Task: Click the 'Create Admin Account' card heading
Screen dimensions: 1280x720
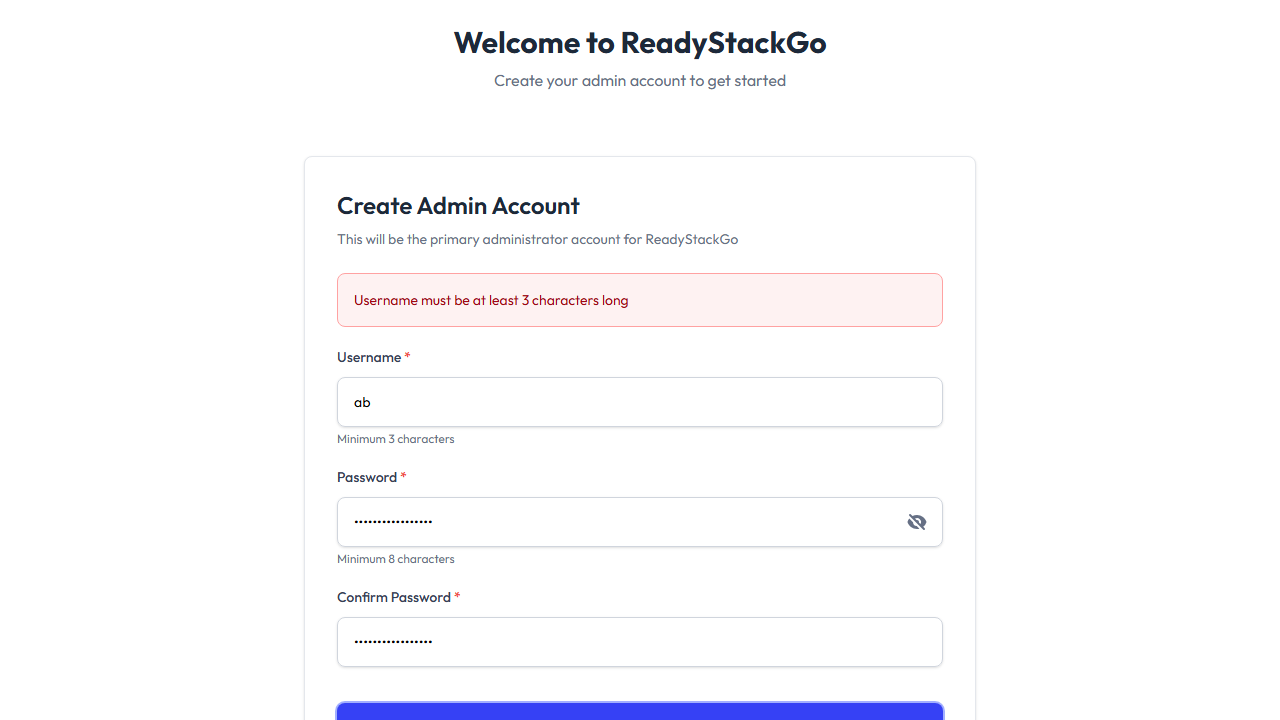Action: coord(458,206)
